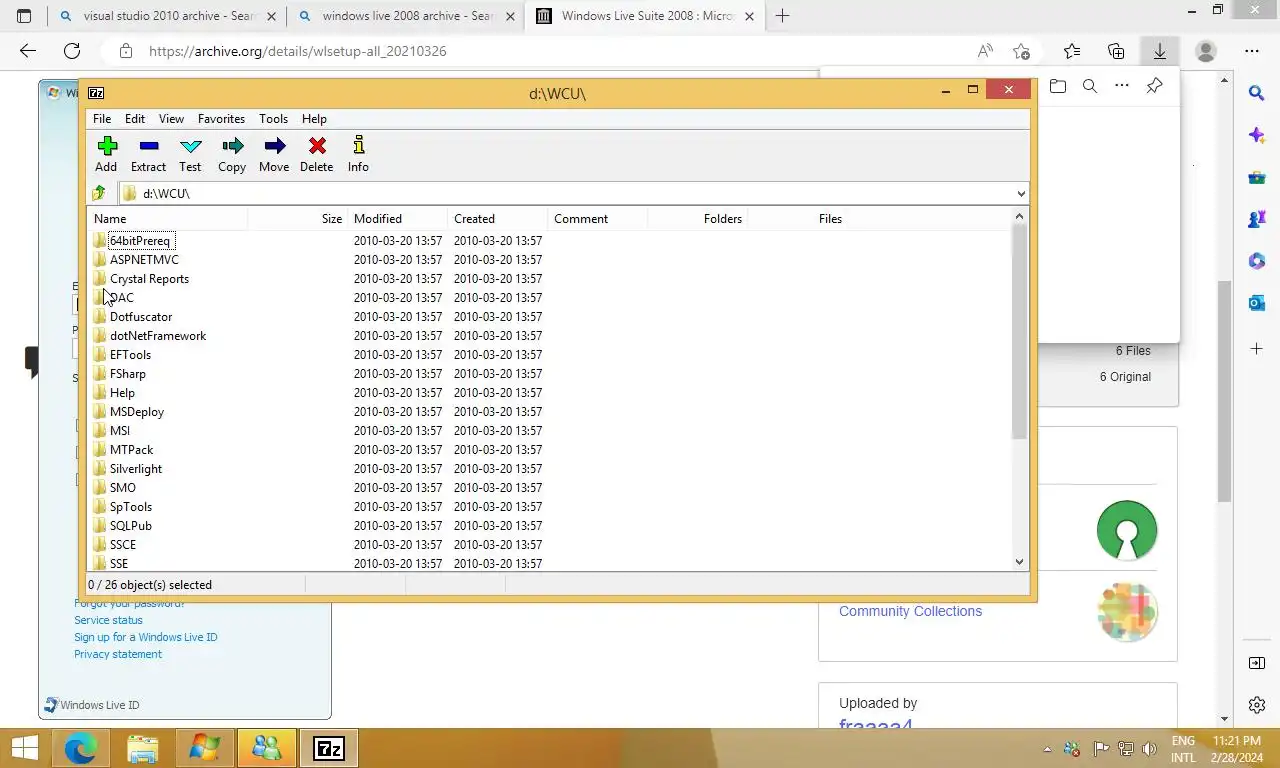Click the 7-Zip window title icon

tap(96, 93)
